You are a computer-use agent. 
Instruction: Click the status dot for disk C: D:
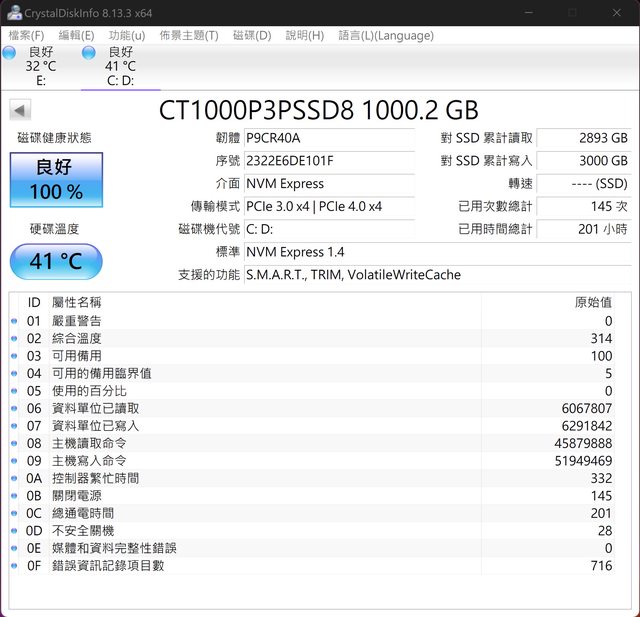point(90,53)
